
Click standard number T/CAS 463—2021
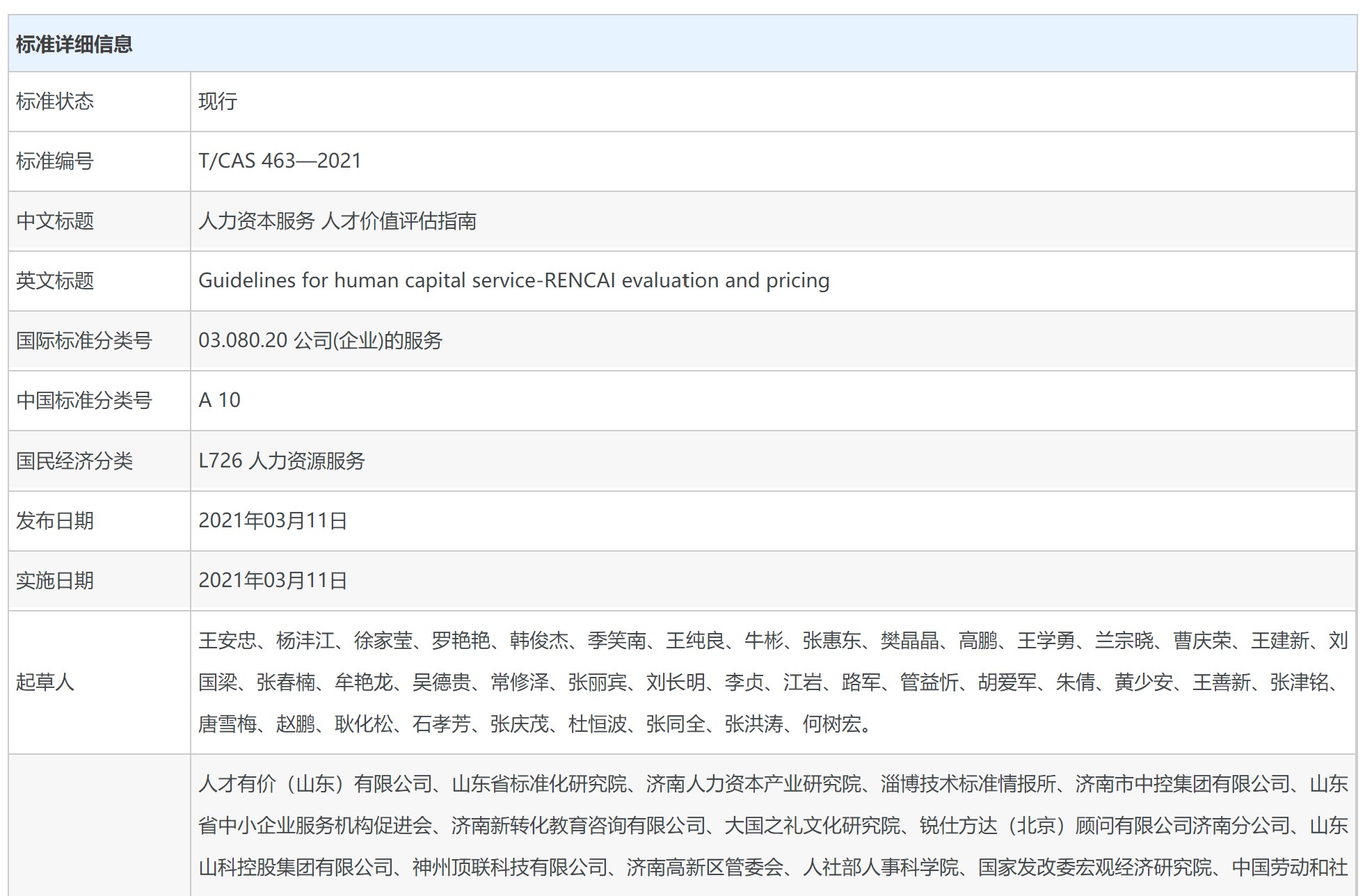280,161
